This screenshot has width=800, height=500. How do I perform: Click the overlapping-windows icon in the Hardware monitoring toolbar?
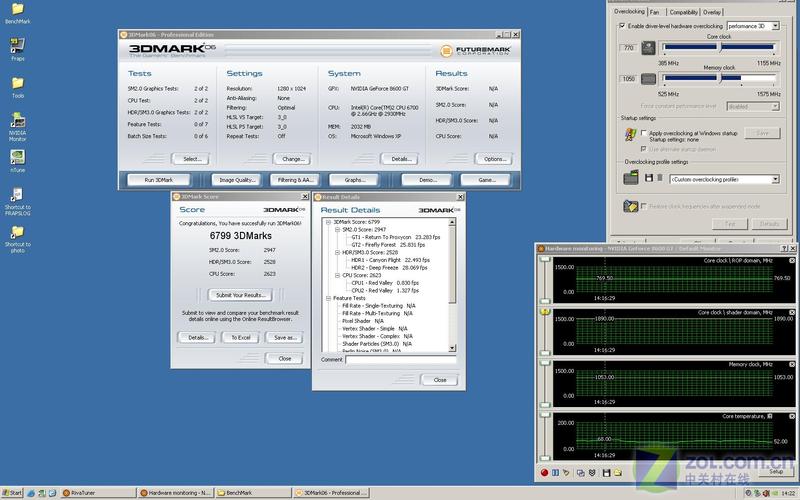tap(580, 473)
